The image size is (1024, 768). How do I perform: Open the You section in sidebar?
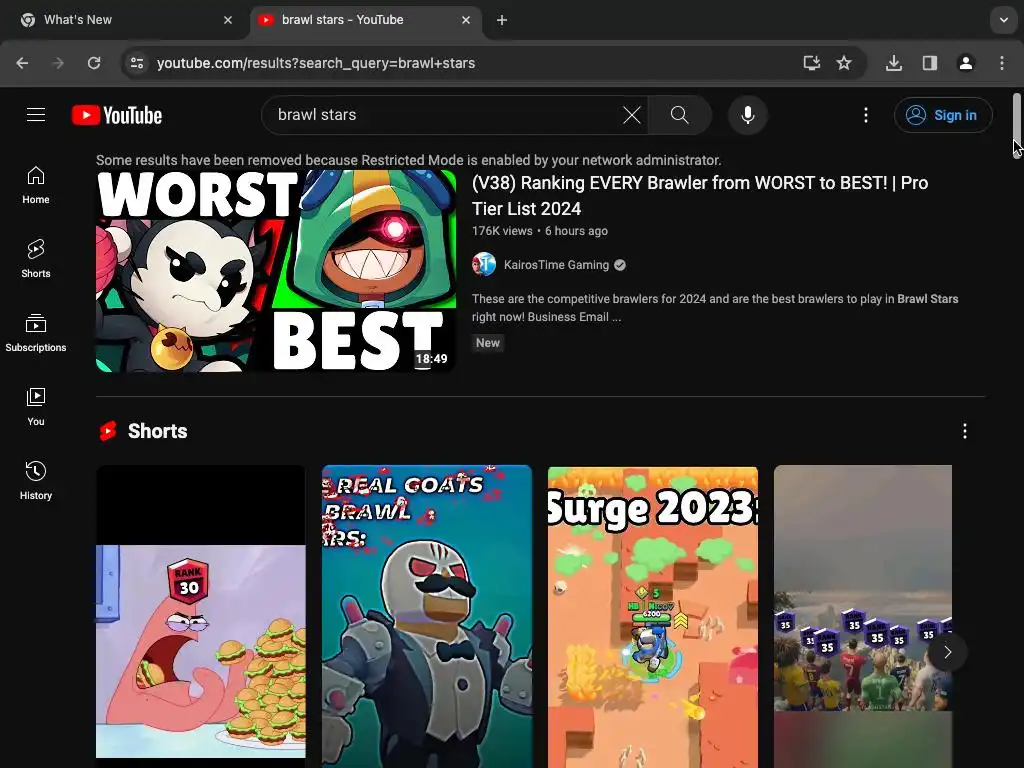[36, 406]
